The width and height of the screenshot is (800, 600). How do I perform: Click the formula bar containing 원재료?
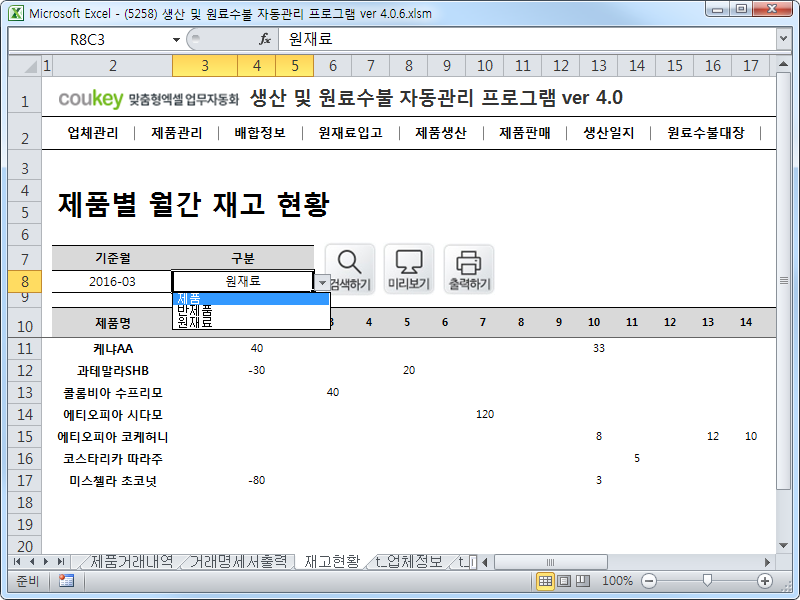pyautogui.click(x=527, y=39)
